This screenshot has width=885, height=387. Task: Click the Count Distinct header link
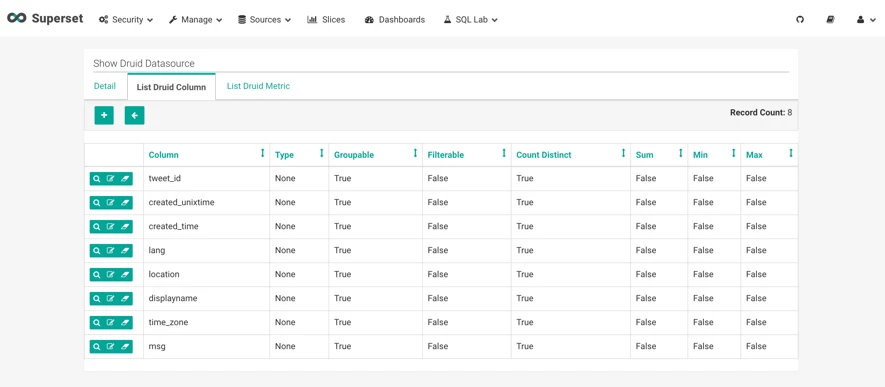pyautogui.click(x=544, y=155)
